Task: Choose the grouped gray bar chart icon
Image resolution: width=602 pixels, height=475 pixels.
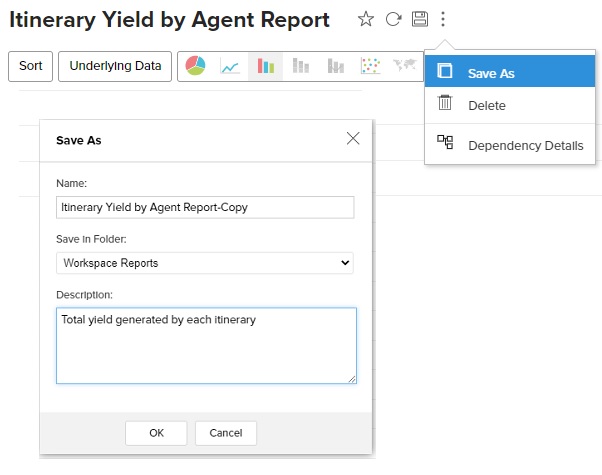Action: (x=335, y=66)
